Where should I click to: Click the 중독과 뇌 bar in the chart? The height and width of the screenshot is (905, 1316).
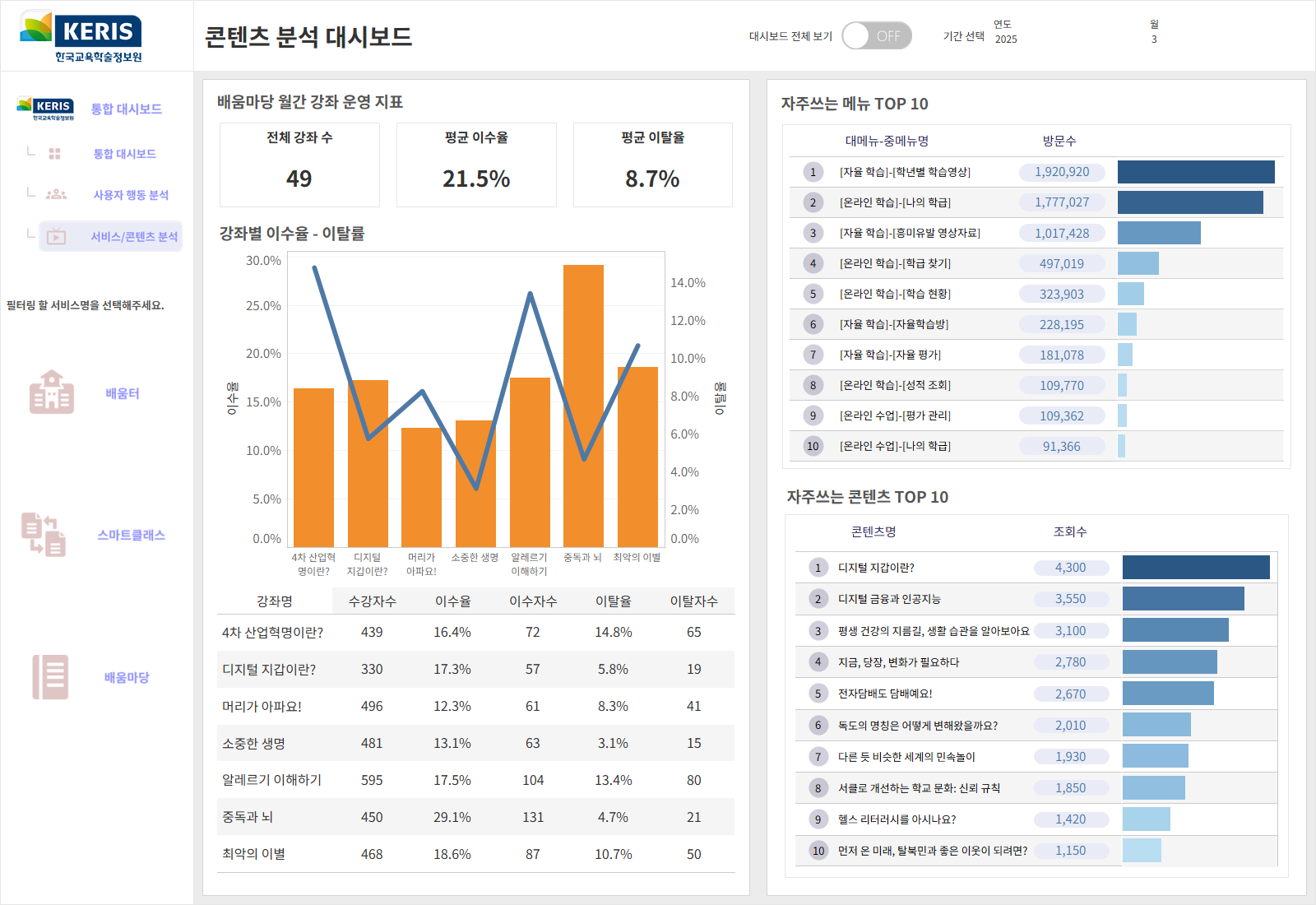(585, 400)
